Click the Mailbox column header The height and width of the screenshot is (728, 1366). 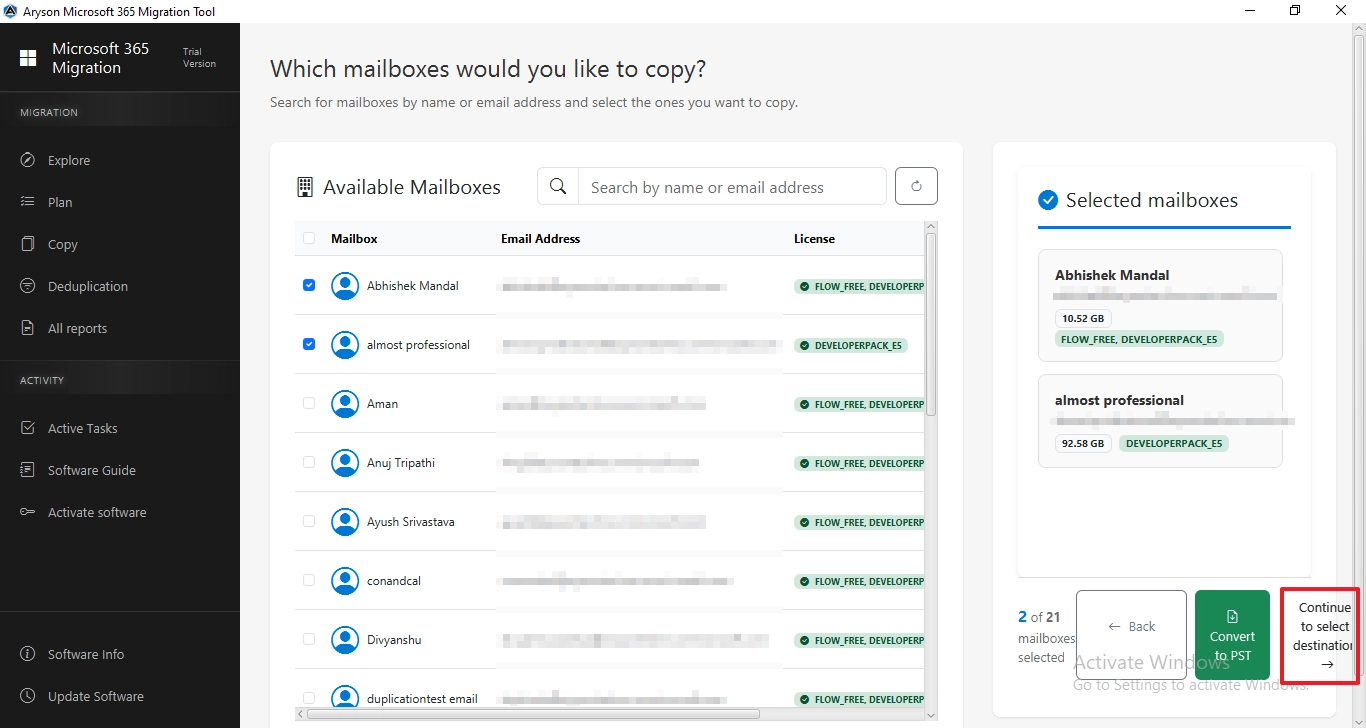point(354,239)
